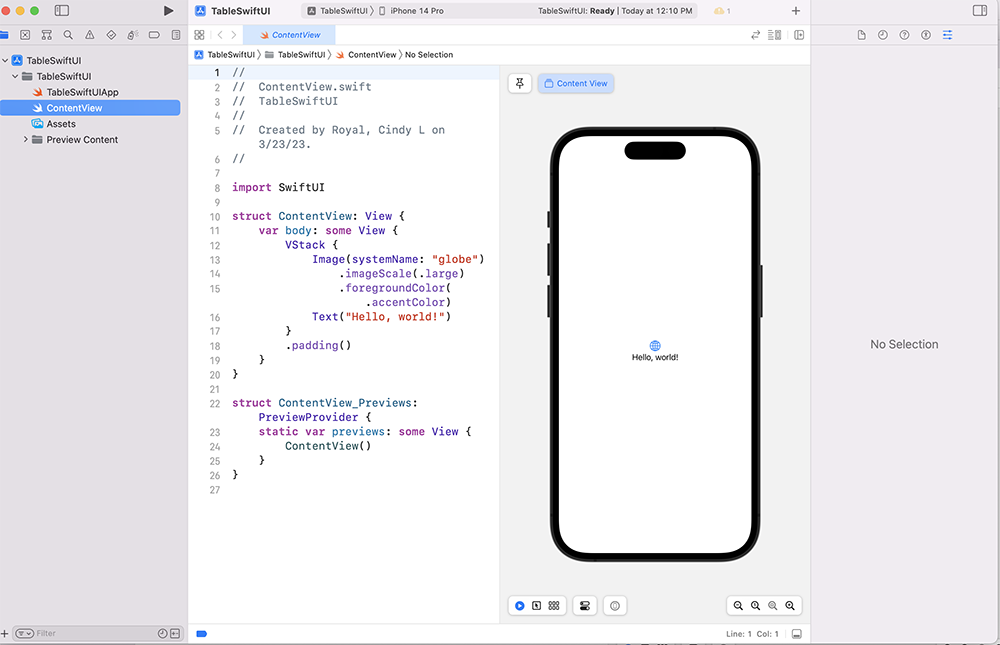
Task: Expand the Preview Content folder
Action: pos(25,140)
